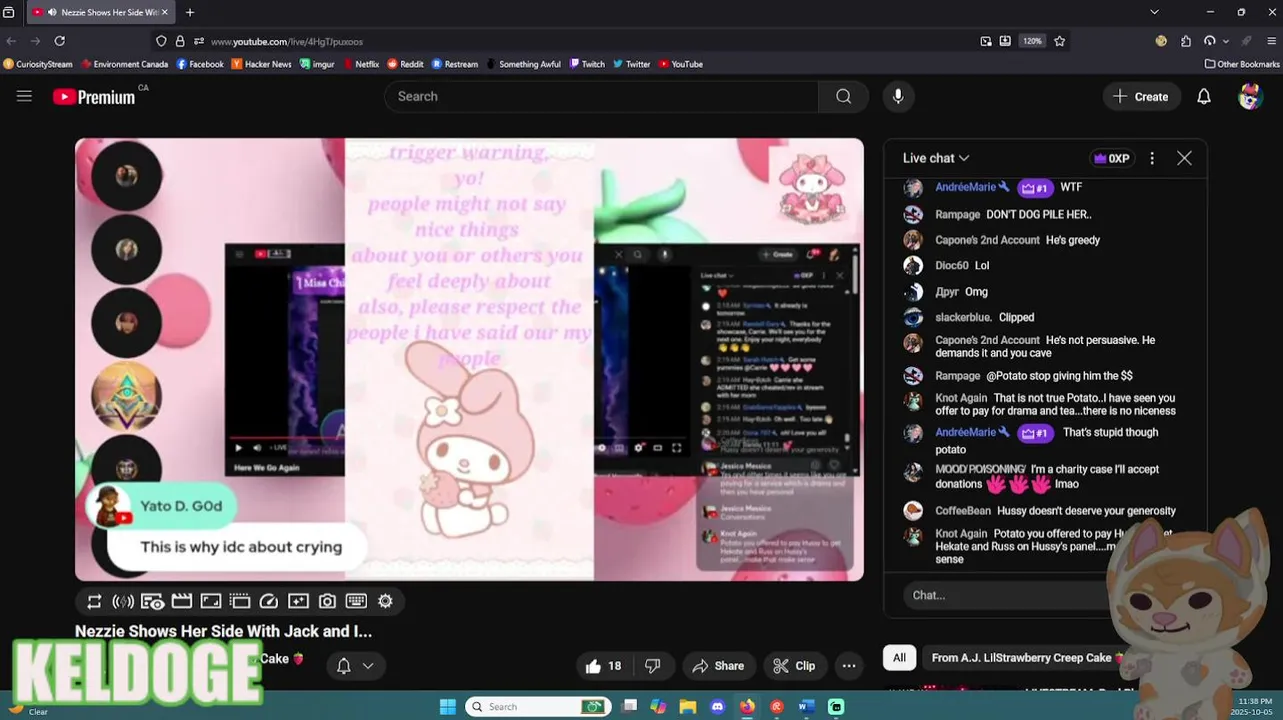Open the Firefox application hamburger menu
This screenshot has height=720, width=1283.
point(1272,41)
